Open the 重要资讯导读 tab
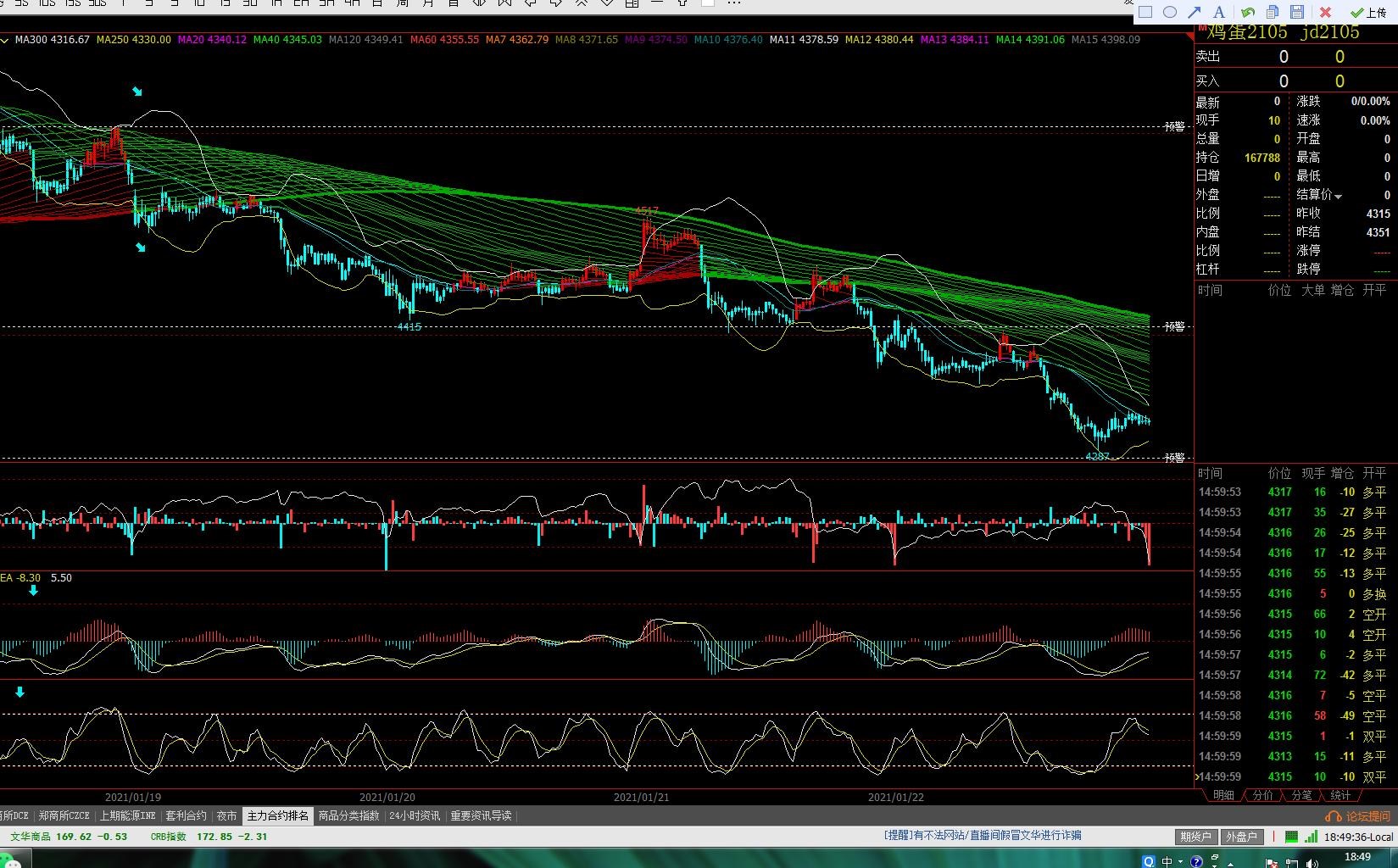This screenshot has height=868, width=1398. [481, 816]
